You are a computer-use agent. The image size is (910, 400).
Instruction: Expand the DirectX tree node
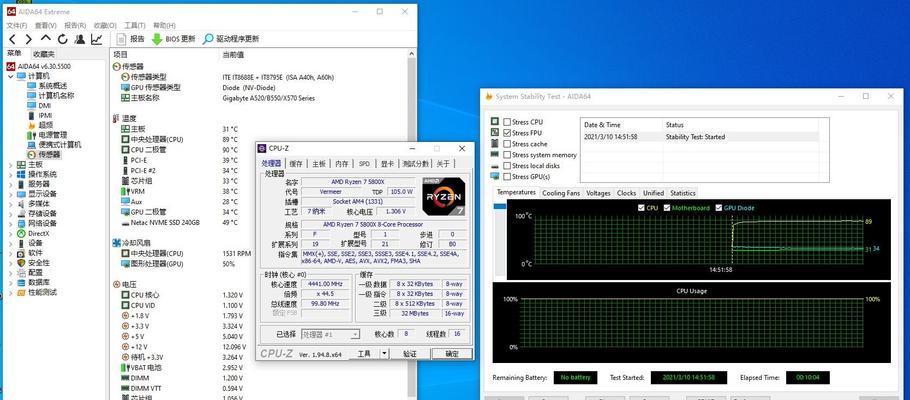[11, 233]
